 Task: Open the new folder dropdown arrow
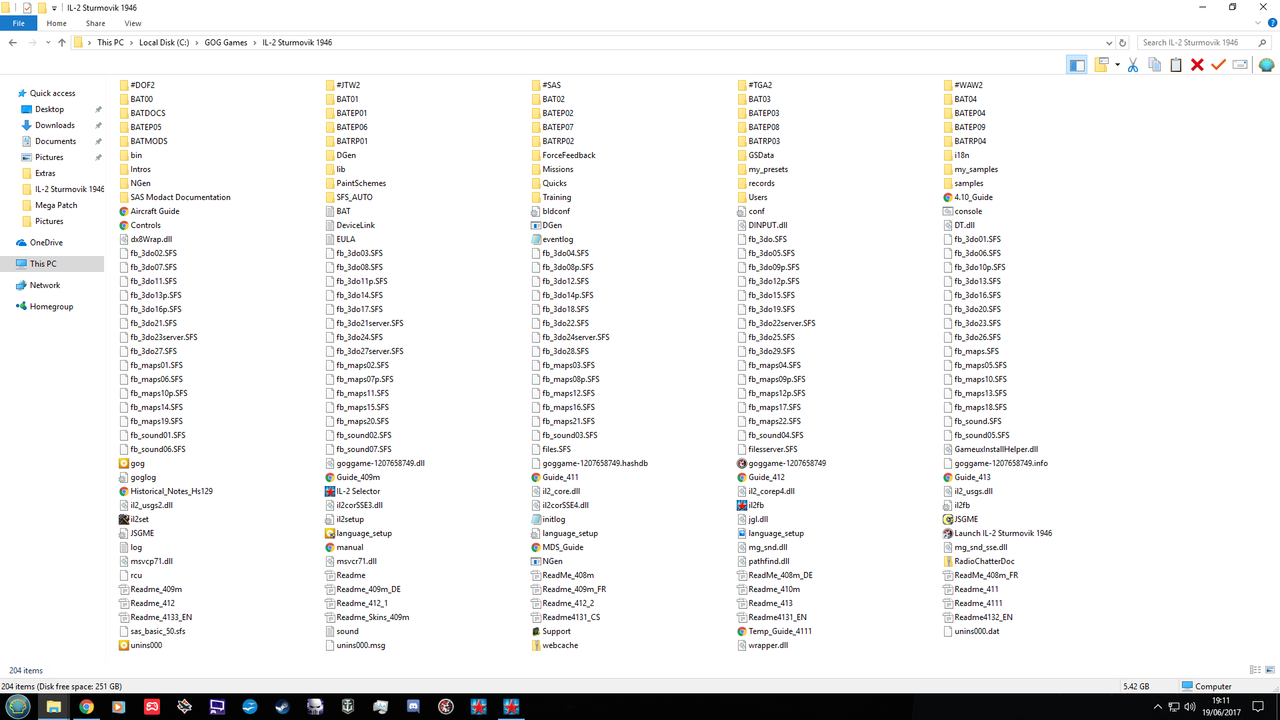click(1116, 64)
